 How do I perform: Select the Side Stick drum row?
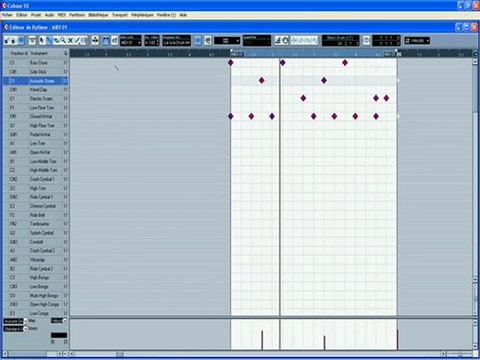pyautogui.click(x=36, y=72)
